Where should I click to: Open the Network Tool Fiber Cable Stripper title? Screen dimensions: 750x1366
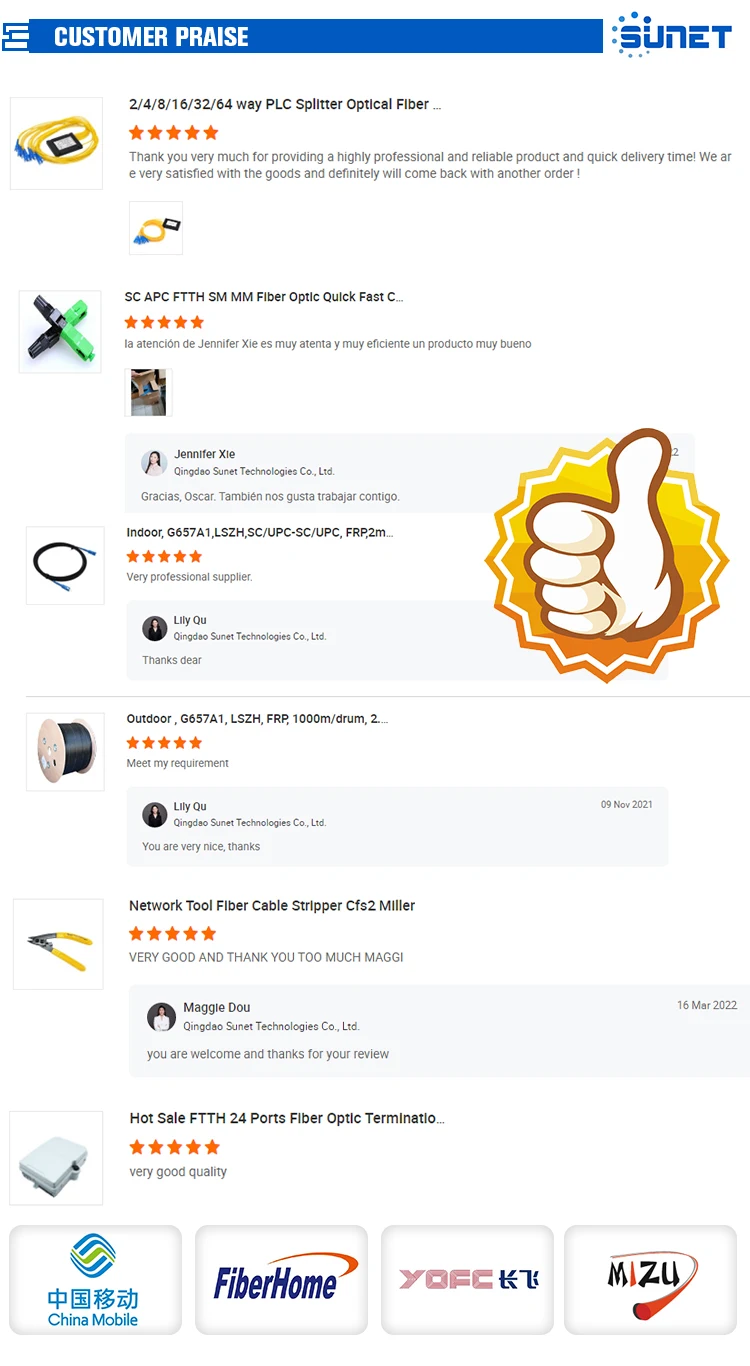click(x=272, y=905)
